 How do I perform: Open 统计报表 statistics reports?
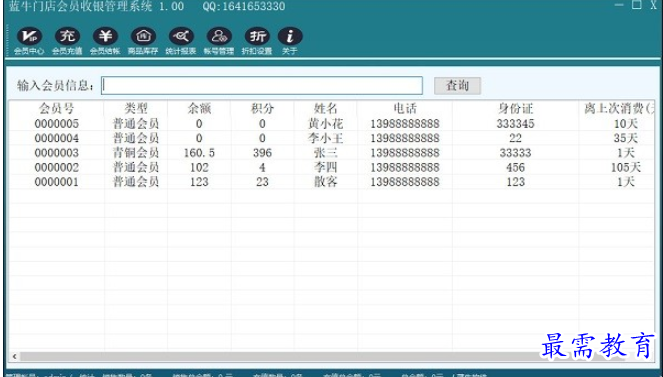181,41
